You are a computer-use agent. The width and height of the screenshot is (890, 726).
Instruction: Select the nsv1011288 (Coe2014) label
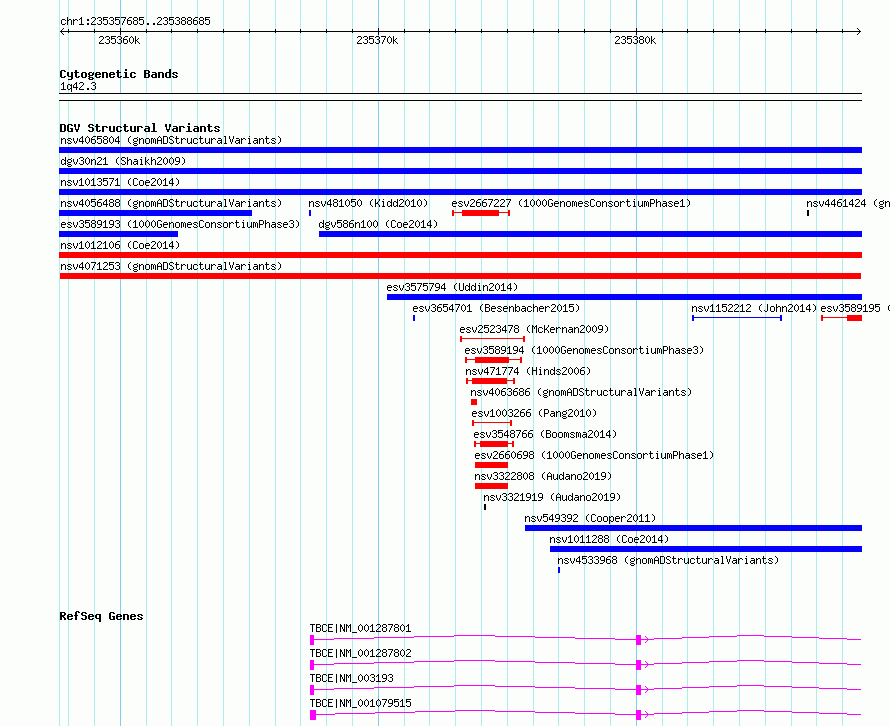pyautogui.click(x=609, y=539)
